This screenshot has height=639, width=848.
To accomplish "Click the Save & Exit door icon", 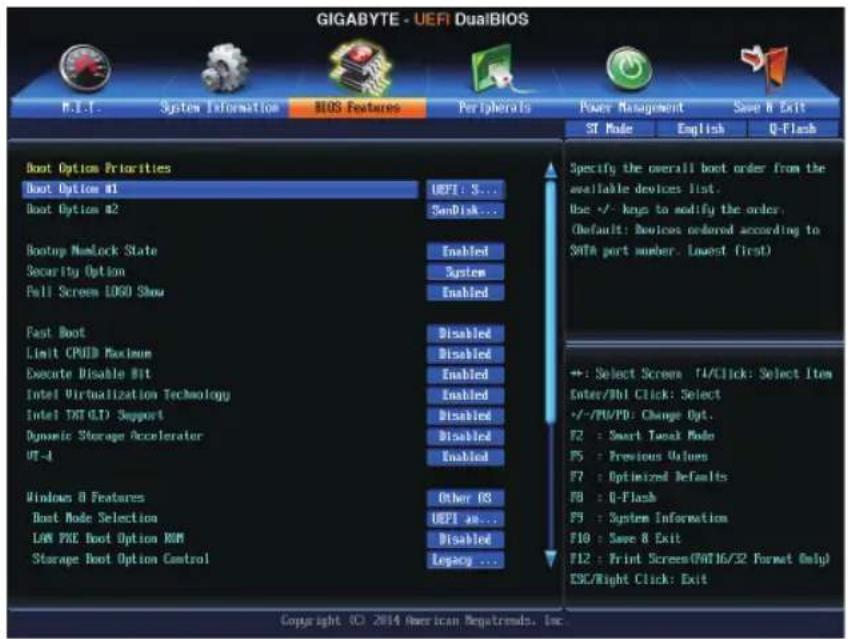I will 765,67.
